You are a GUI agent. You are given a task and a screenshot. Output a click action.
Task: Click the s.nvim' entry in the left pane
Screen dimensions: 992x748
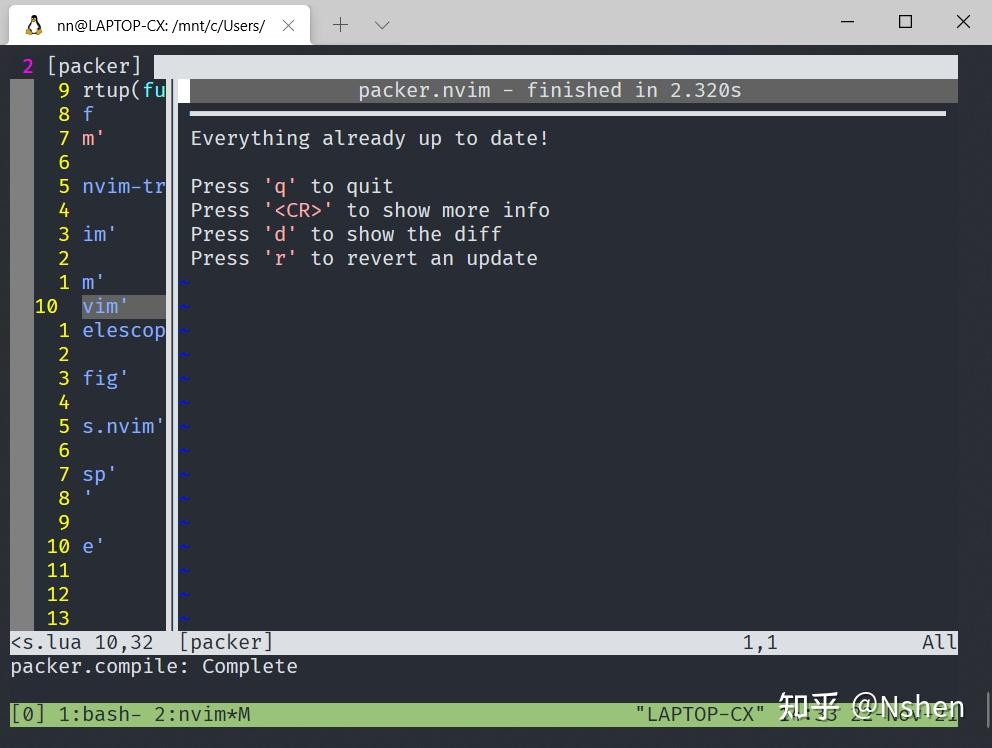(122, 426)
